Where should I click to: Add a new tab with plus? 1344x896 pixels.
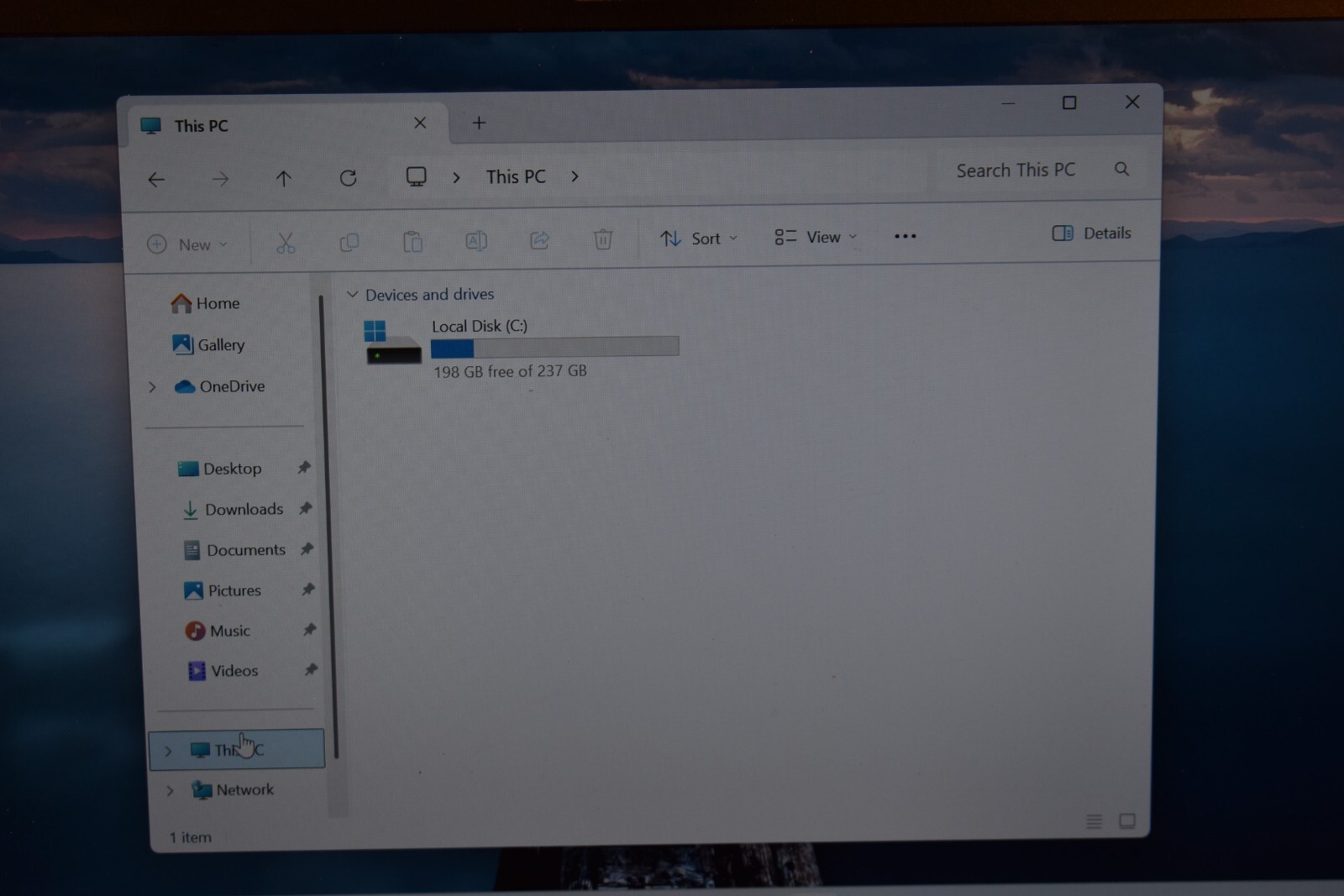click(479, 123)
